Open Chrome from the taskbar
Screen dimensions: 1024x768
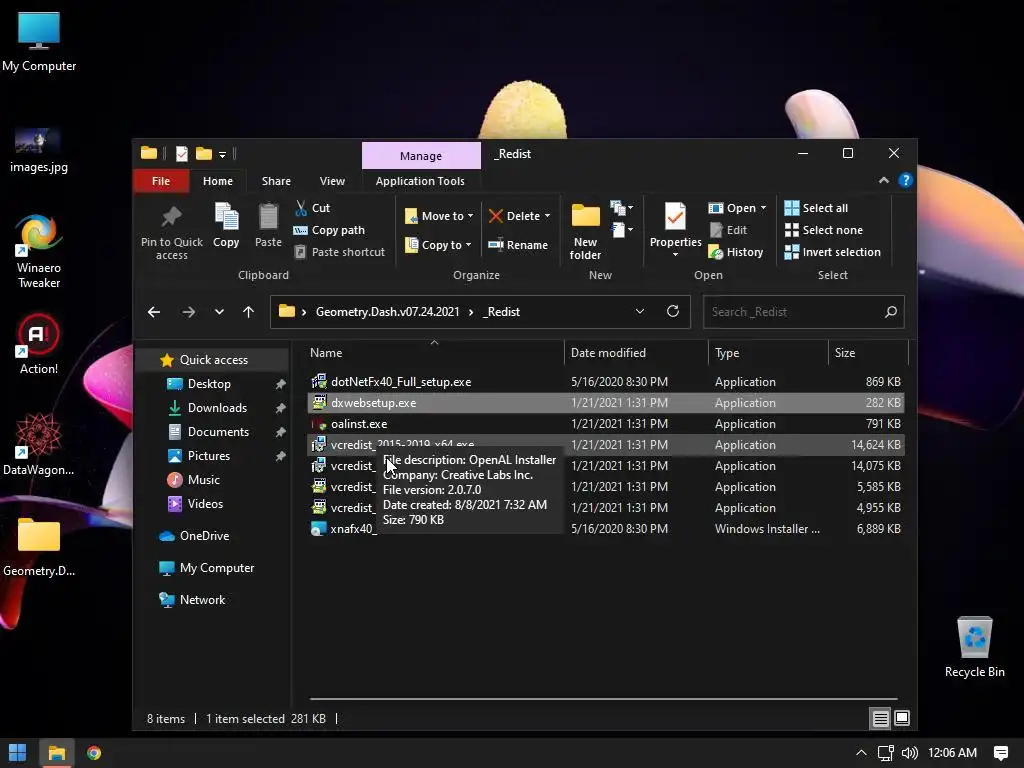(x=94, y=753)
